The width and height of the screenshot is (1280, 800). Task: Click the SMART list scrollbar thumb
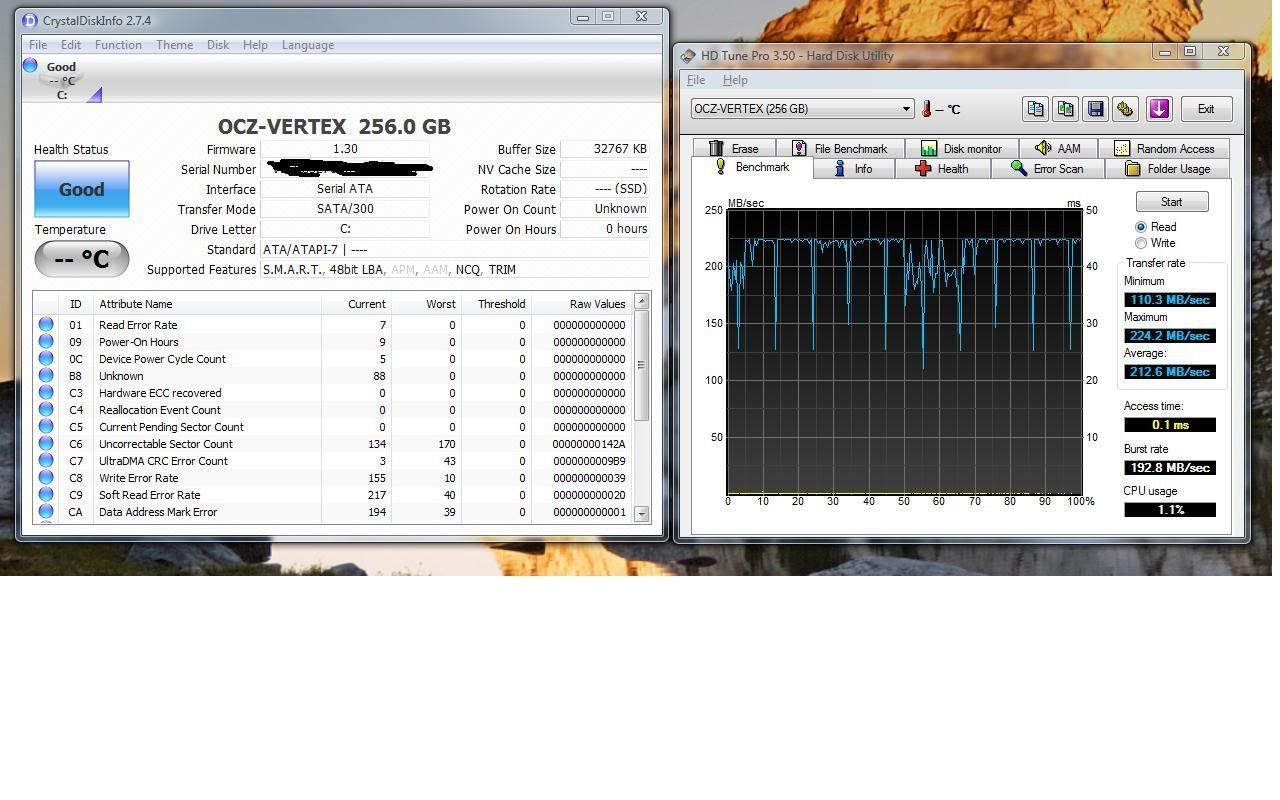(x=642, y=364)
